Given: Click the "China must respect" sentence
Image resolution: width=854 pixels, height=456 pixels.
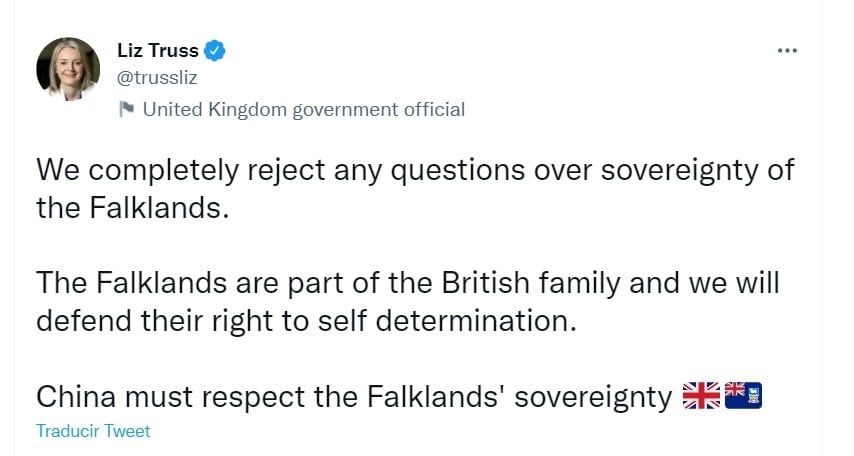Looking at the screenshot, I should [x=353, y=397].
